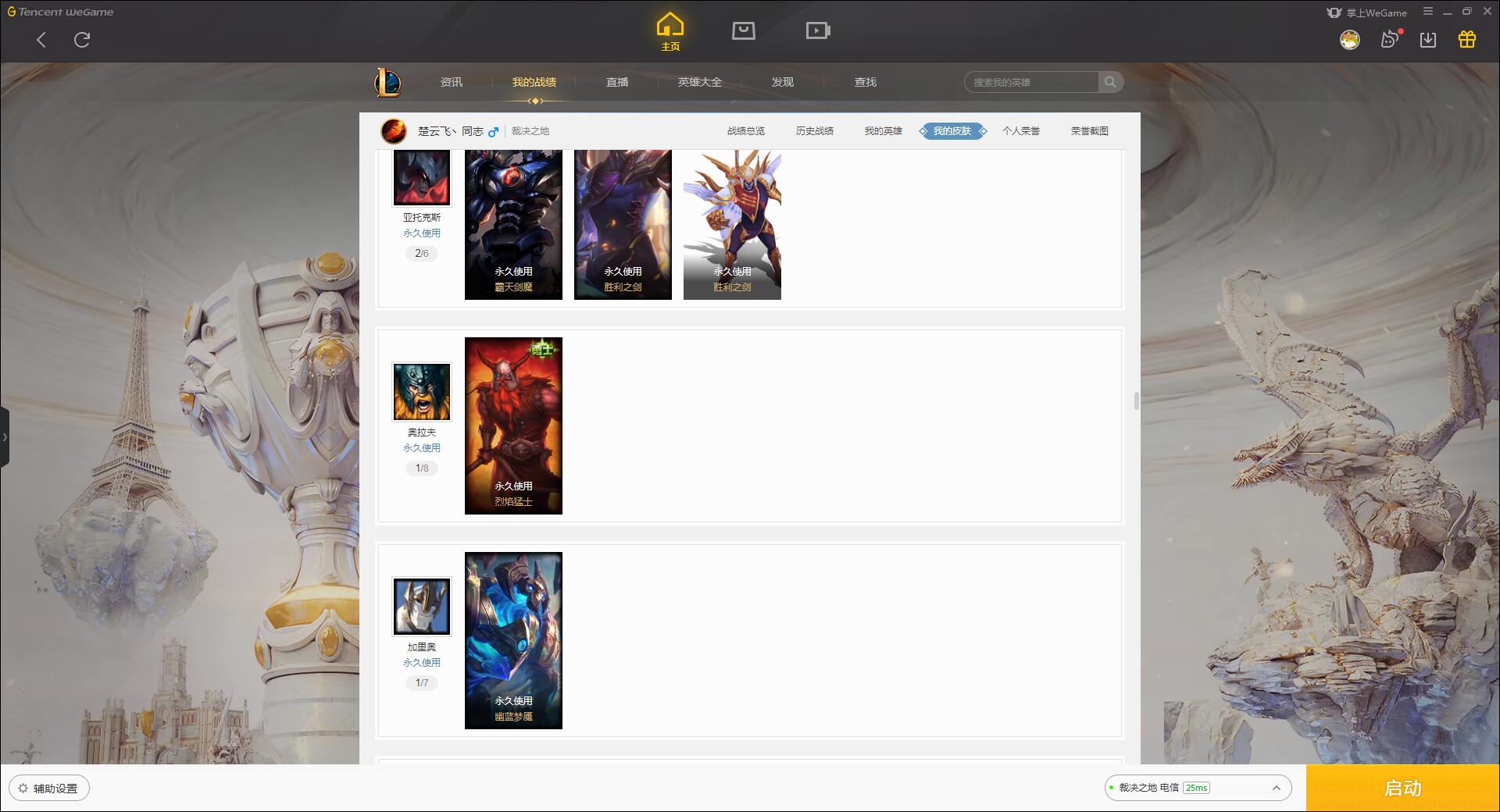
Task: Click the 2/6 skin count badge
Action: point(422,253)
